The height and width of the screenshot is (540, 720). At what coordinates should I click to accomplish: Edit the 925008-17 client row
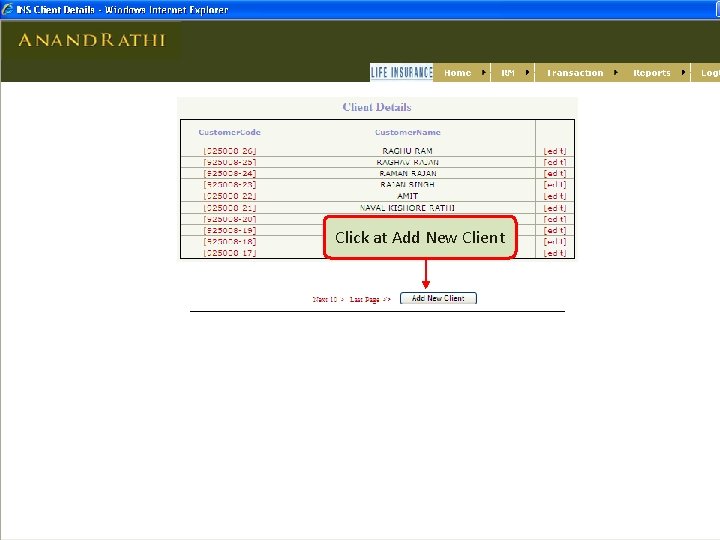coord(555,253)
